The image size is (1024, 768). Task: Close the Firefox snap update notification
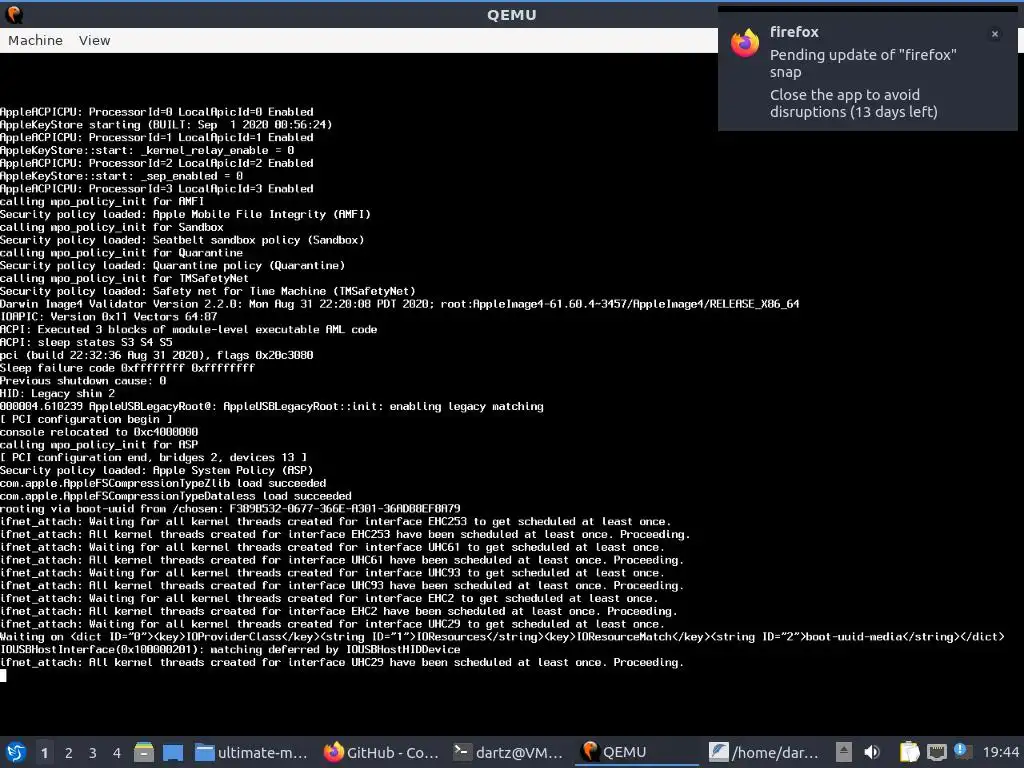pyautogui.click(x=995, y=34)
